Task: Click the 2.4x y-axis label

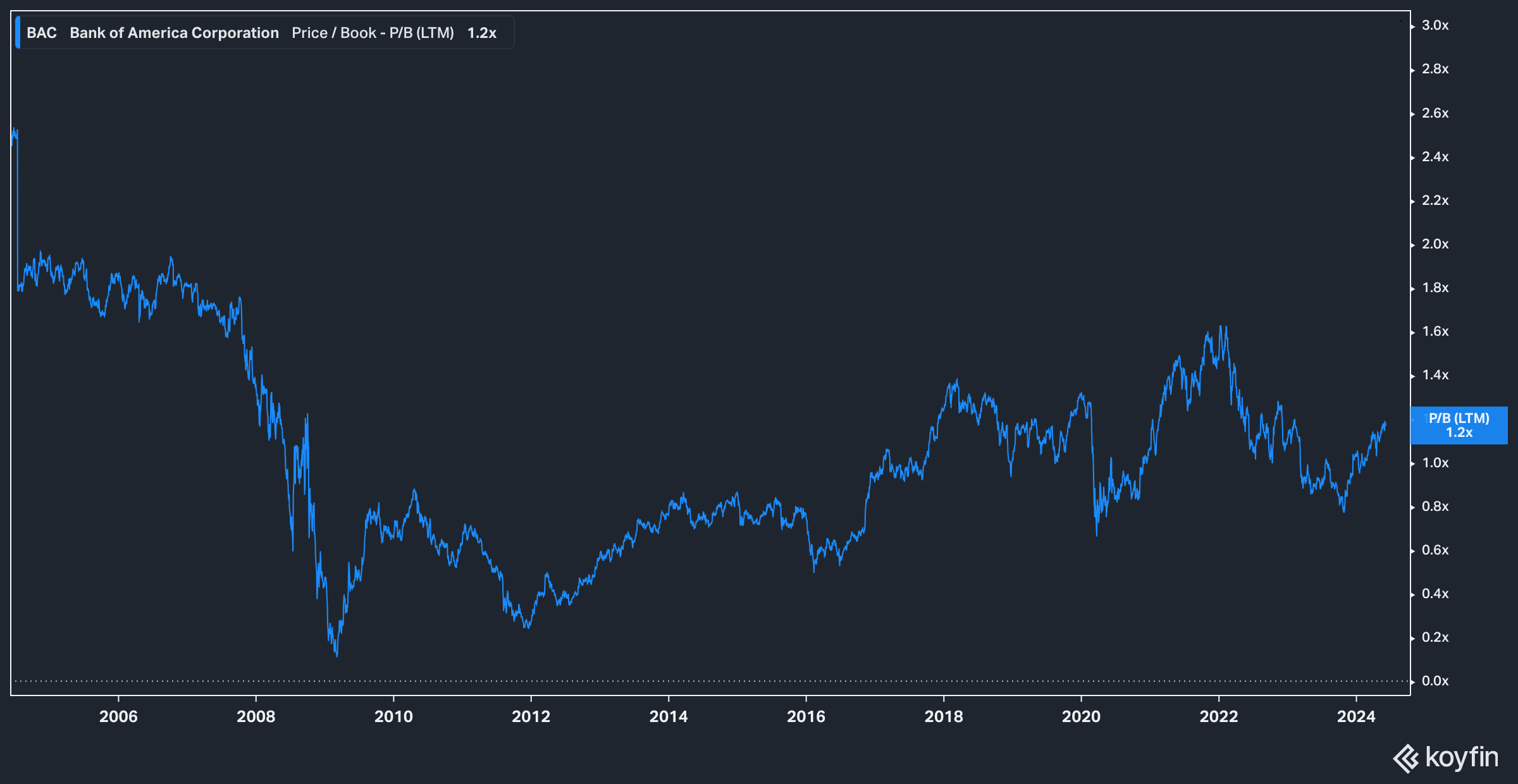Action: (x=1435, y=157)
